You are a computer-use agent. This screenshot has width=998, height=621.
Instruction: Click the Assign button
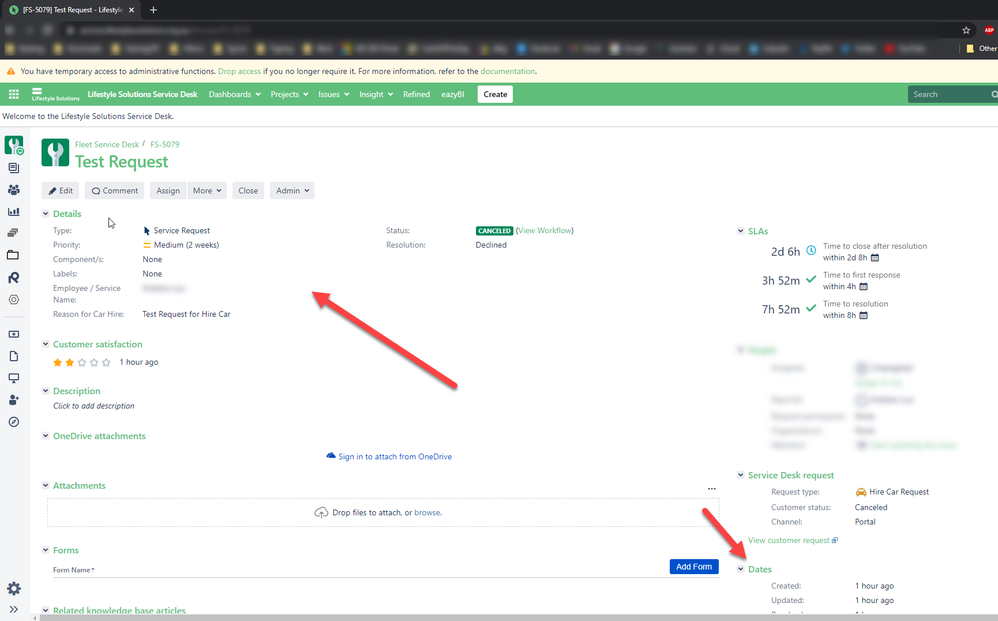point(168,190)
